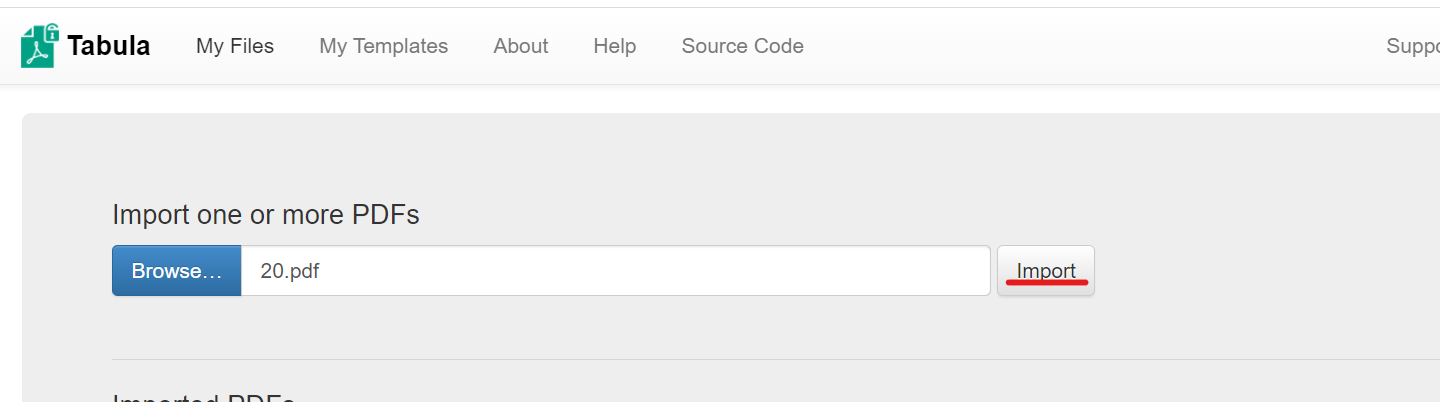Image resolution: width=1440 pixels, height=402 pixels.
Task: Click the Import button
Action: (1046, 271)
